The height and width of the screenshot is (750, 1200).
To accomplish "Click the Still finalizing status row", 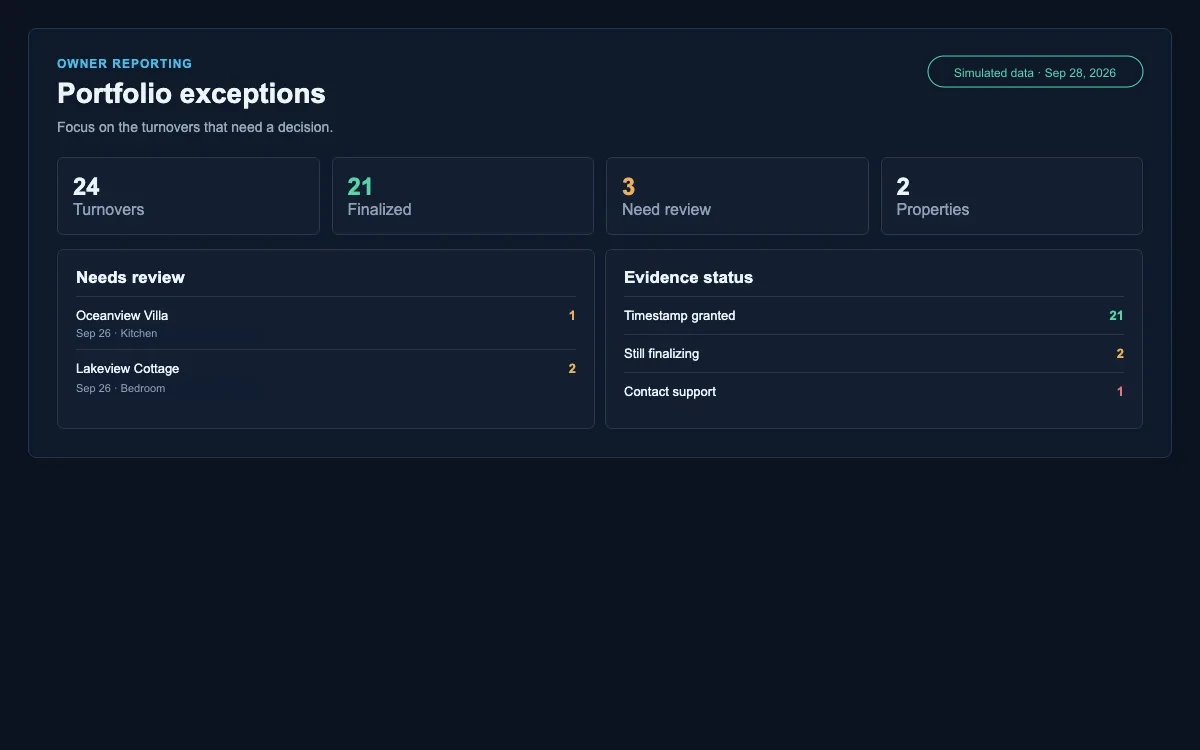I will [874, 354].
